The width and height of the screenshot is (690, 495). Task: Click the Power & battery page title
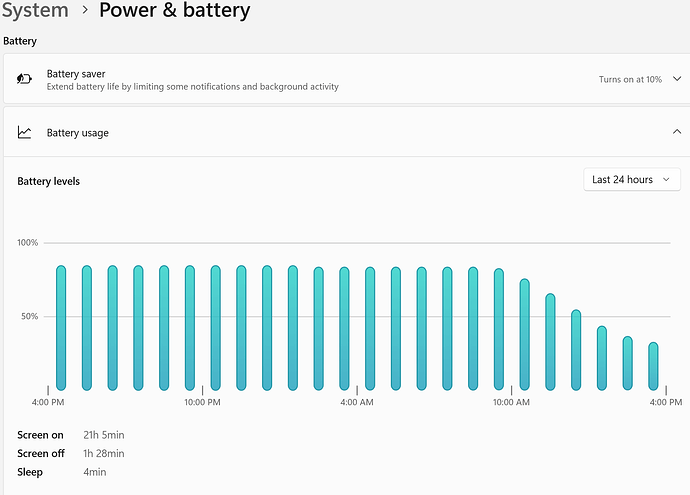[175, 10]
